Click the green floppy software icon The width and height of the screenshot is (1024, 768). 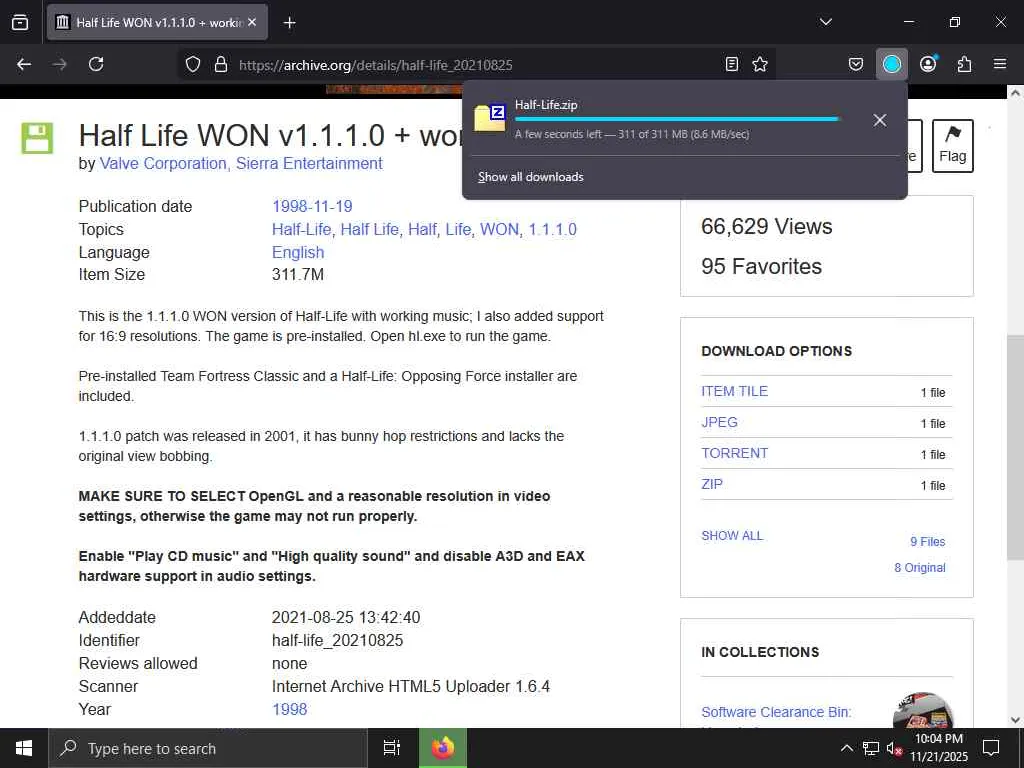tap(37, 138)
